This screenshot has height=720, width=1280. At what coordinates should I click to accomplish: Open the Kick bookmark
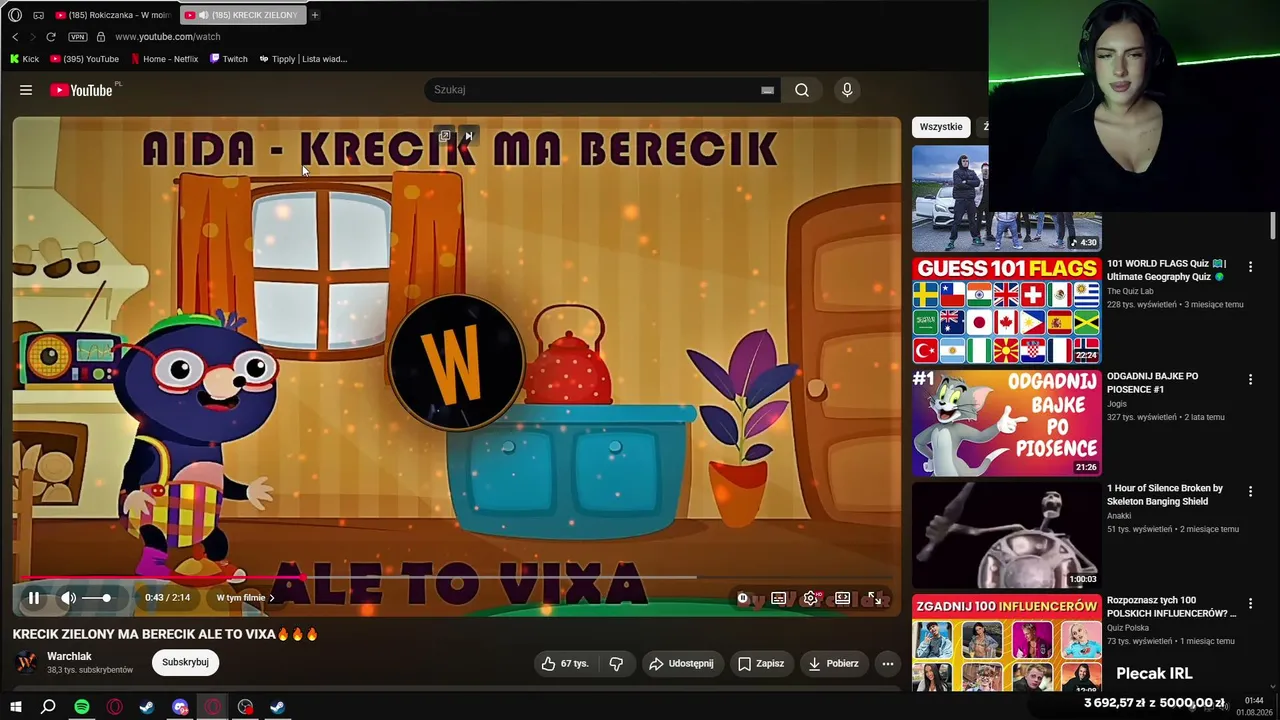click(24, 59)
